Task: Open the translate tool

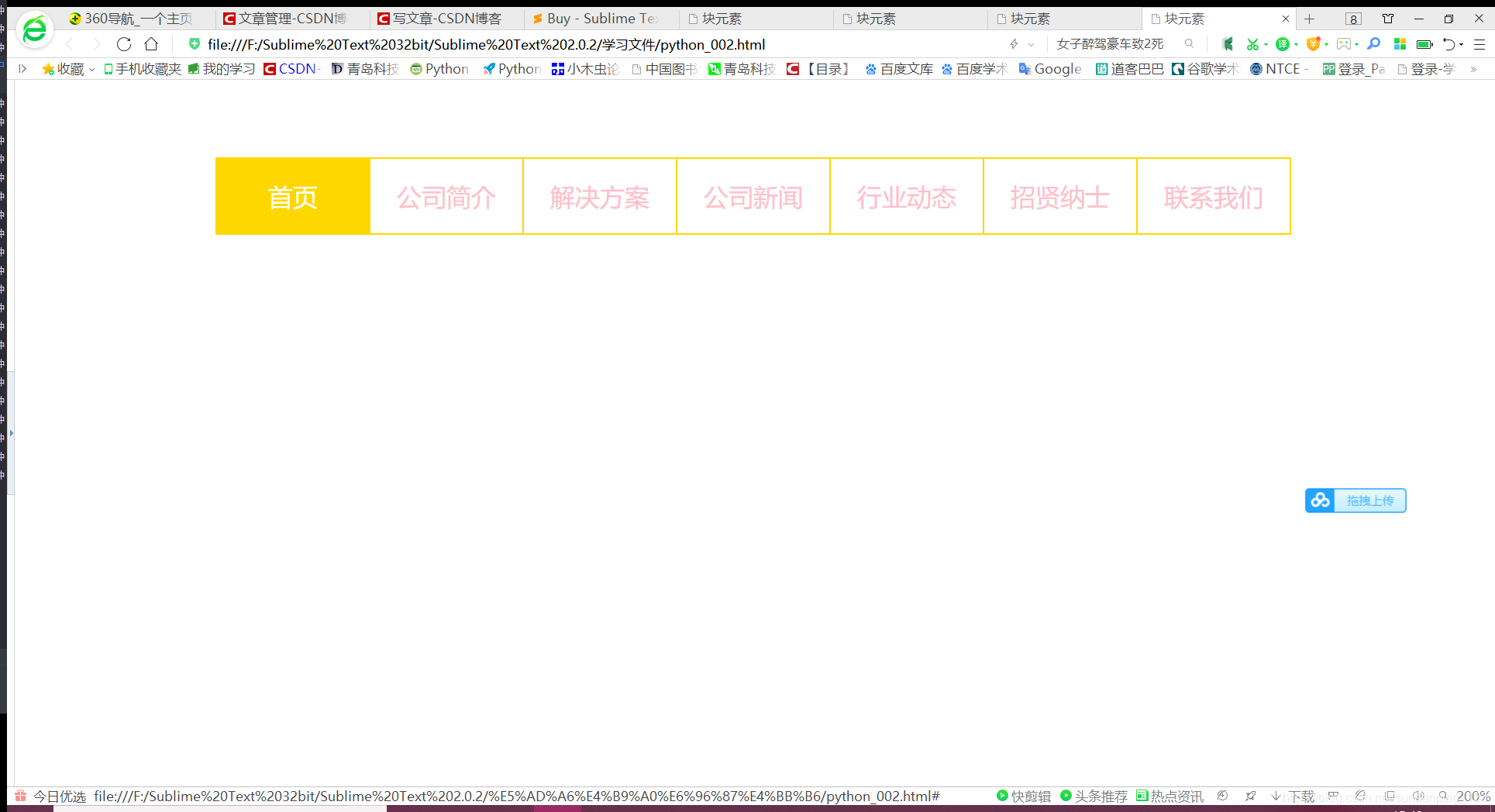Action: pos(1284,44)
